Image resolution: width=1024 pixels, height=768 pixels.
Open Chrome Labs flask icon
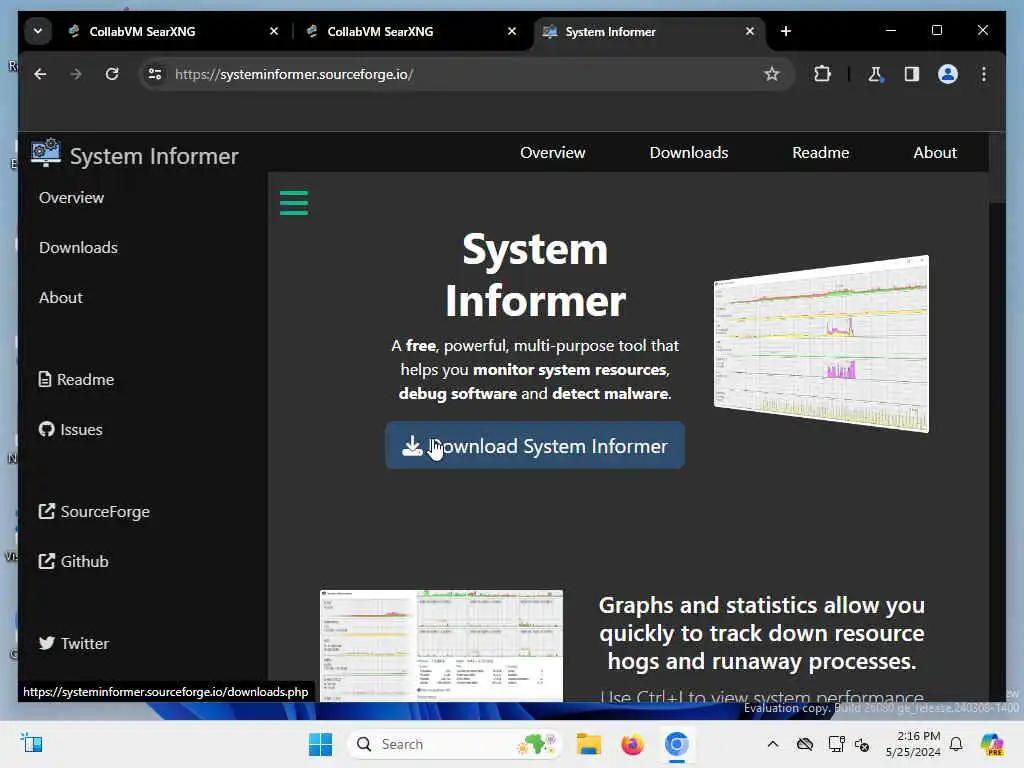coord(875,74)
